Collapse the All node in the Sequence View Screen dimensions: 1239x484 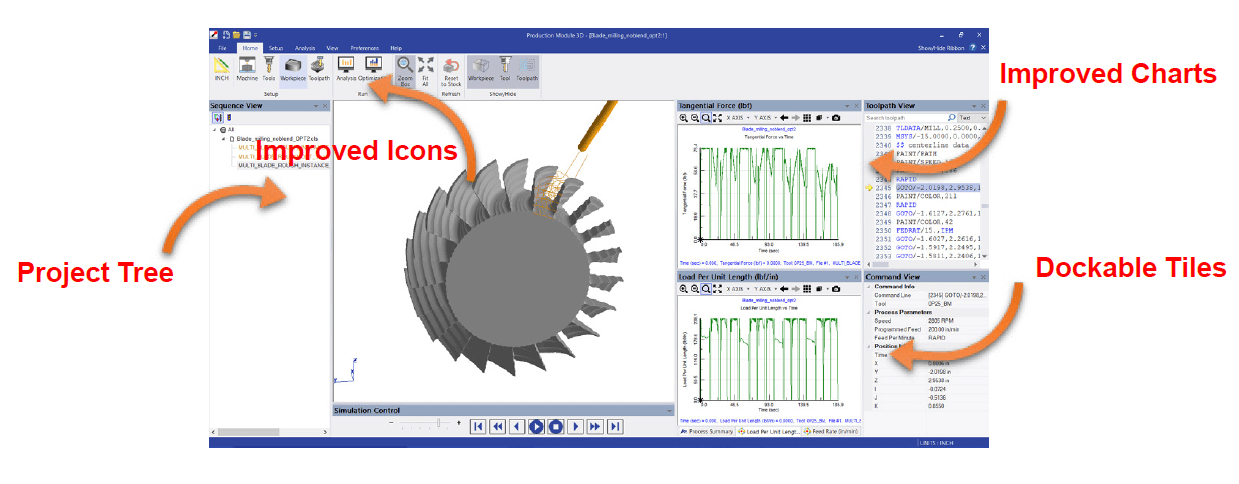214,130
